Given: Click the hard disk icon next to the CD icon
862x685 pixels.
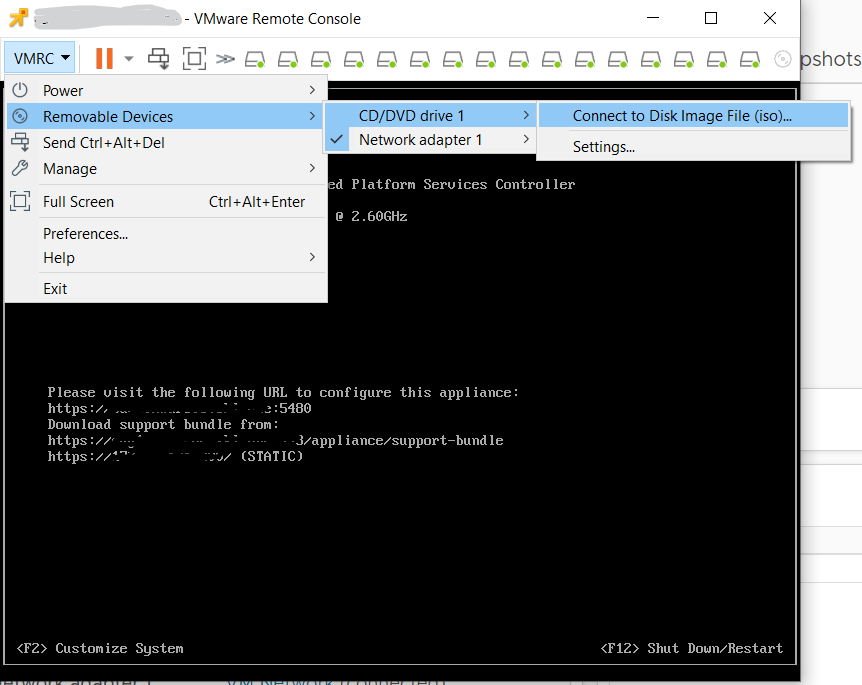Looking at the screenshot, I should tap(750, 59).
